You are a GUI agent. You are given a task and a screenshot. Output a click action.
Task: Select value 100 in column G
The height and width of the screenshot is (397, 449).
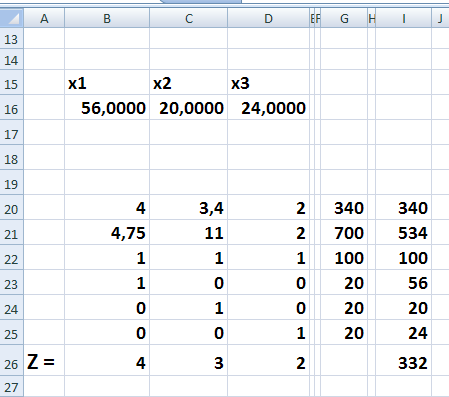coord(344,258)
